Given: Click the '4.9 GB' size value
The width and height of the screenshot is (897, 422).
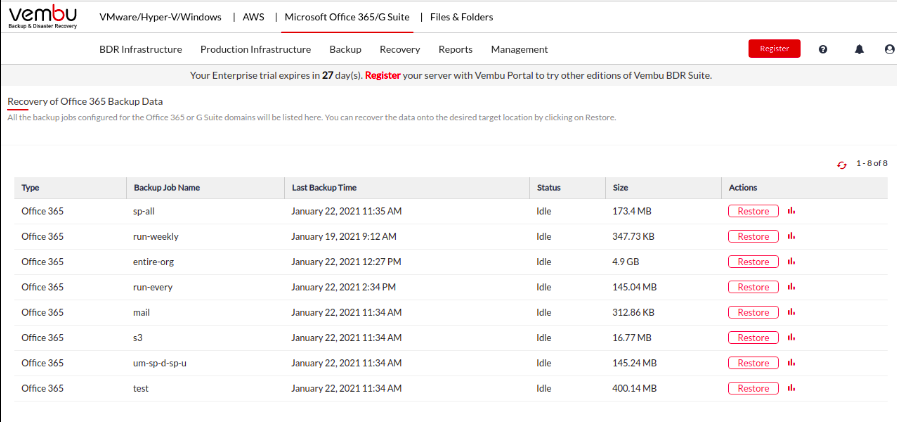Looking at the screenshot, I should click(626, 261).
